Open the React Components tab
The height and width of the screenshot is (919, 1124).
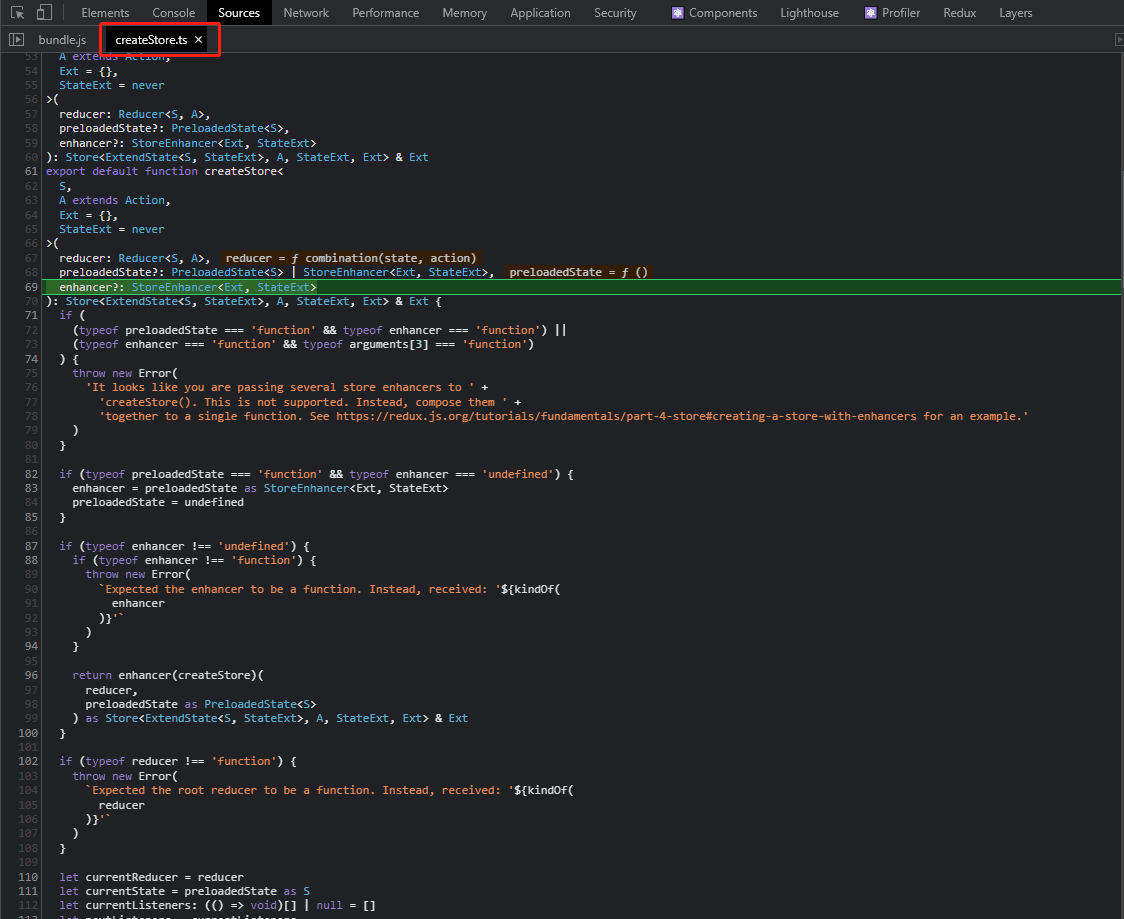click(715, 13)
